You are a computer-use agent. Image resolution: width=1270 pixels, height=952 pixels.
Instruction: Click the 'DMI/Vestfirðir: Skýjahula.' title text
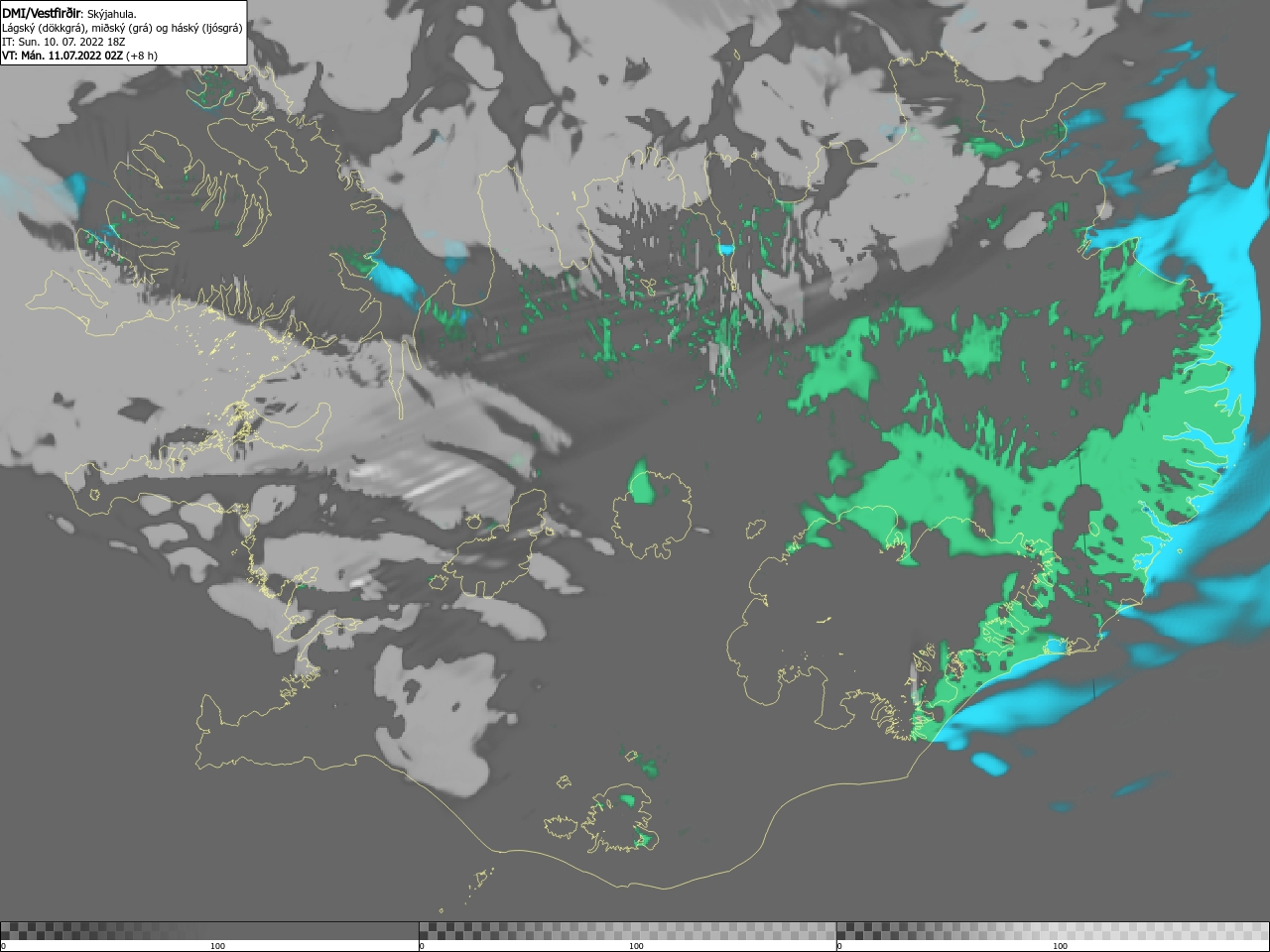(x=69, y=13)
